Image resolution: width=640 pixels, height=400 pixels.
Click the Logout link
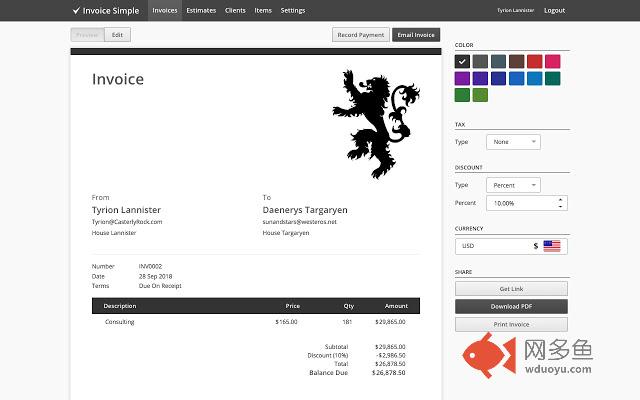click(x=554, y=10)
